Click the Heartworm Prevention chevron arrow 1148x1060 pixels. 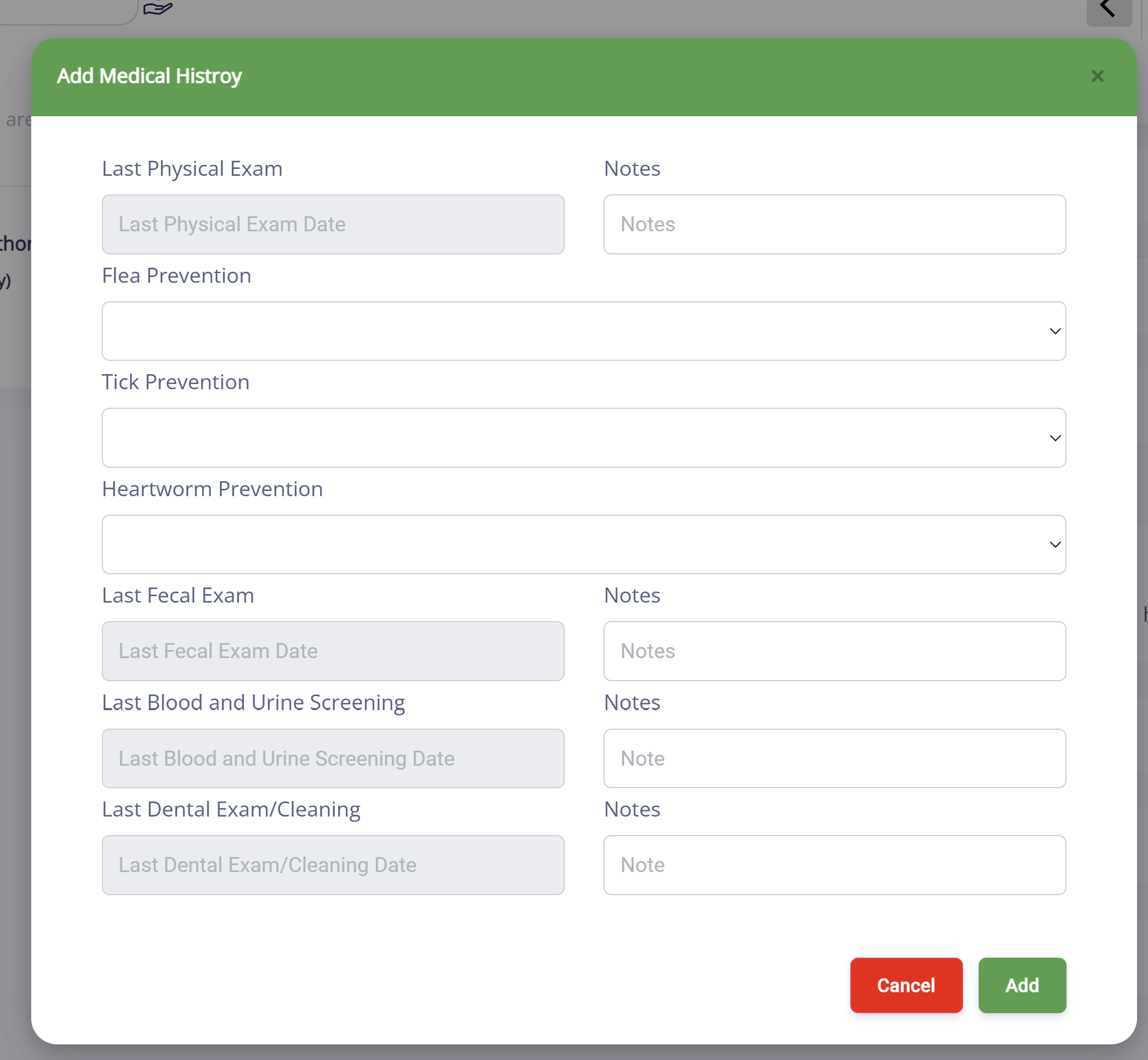[x=1055, y=545]
